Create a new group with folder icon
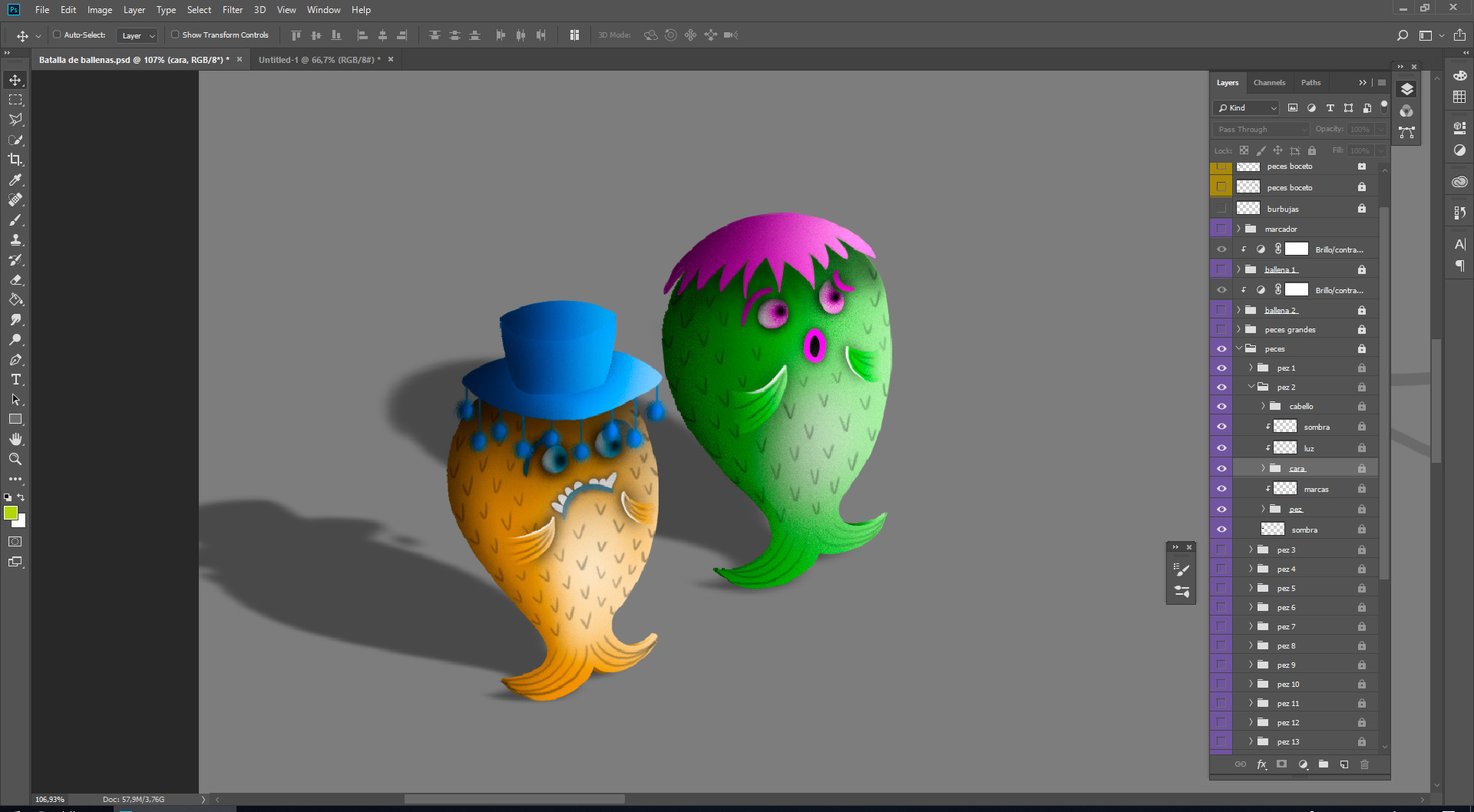The height and width of the screenshot is (812, 1474). (x=1324, y=764)
